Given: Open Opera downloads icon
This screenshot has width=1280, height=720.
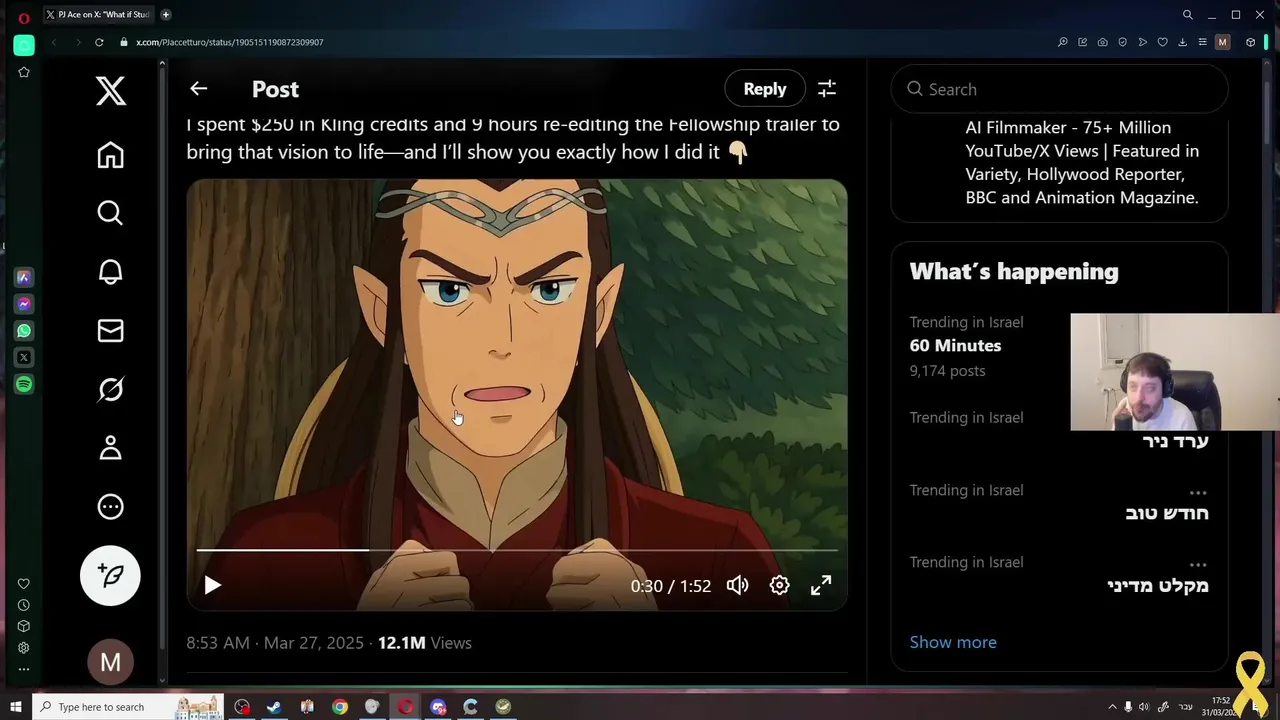Looking at the screenshot, I should [x=1182, y=42].
